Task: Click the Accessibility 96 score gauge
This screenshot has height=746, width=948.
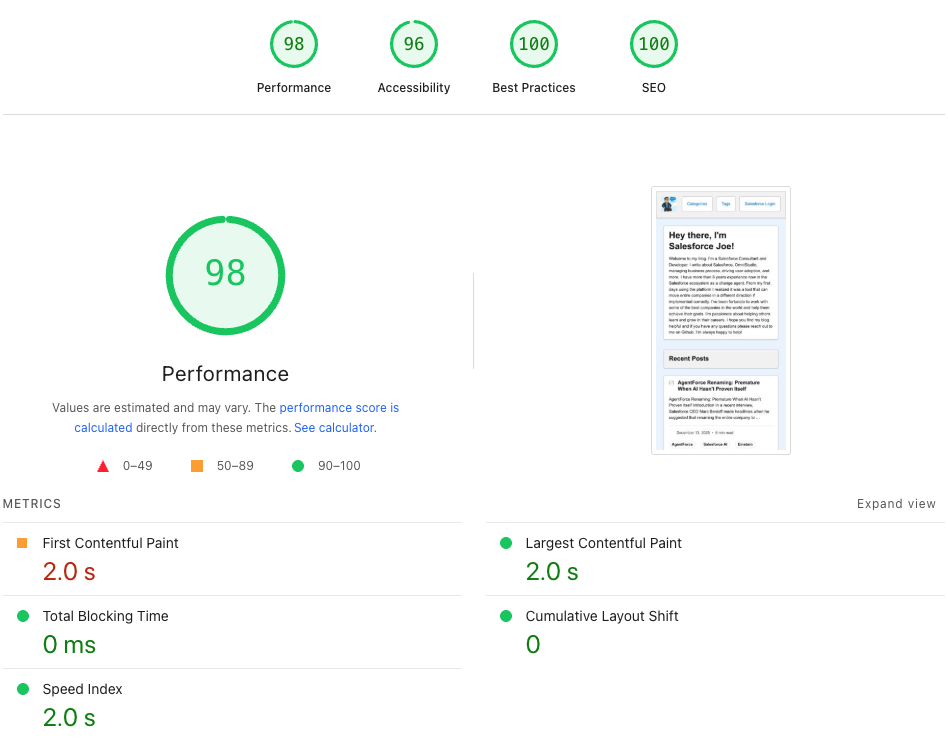Action: (x=413, y=43)
